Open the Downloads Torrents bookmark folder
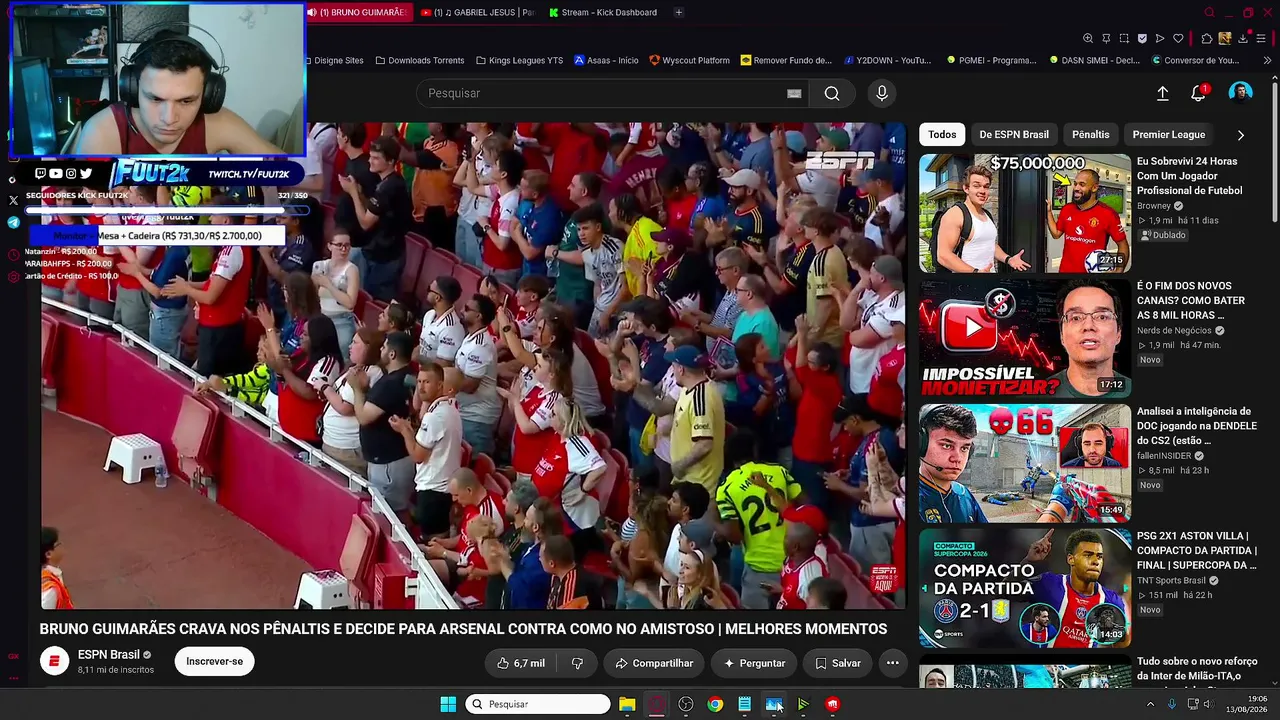Image resolution: width=1280 pixels, height=720 pixels. pos(420,60)
